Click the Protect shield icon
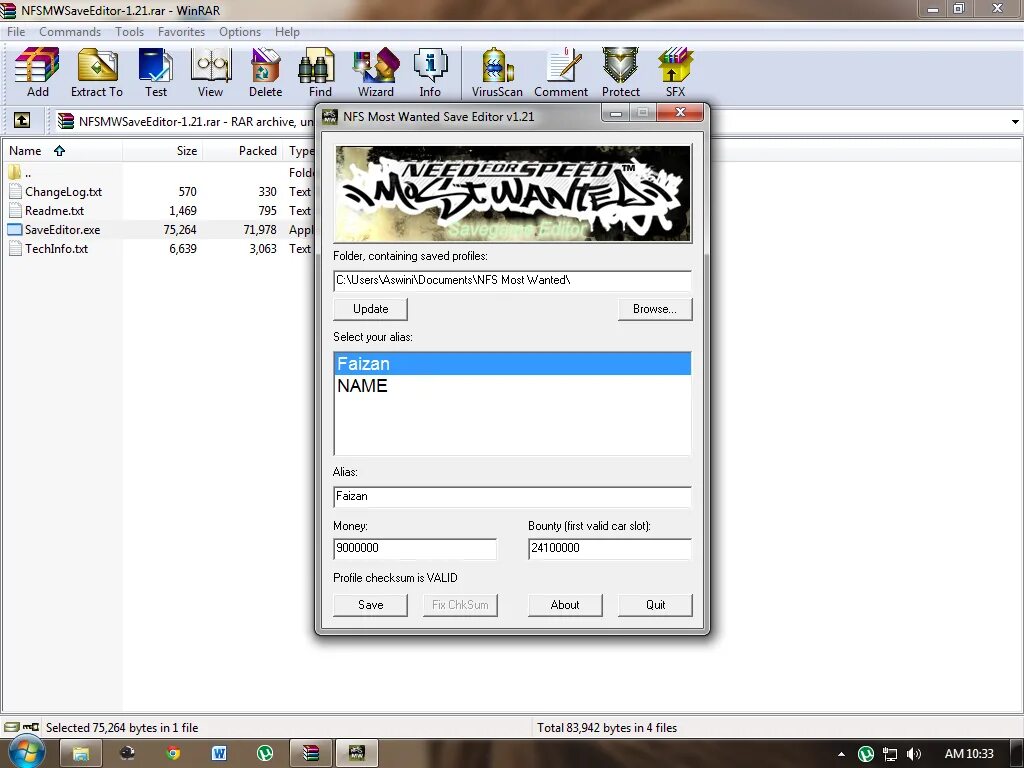This screenshot has width=1024, height=768. click(620, 72)
